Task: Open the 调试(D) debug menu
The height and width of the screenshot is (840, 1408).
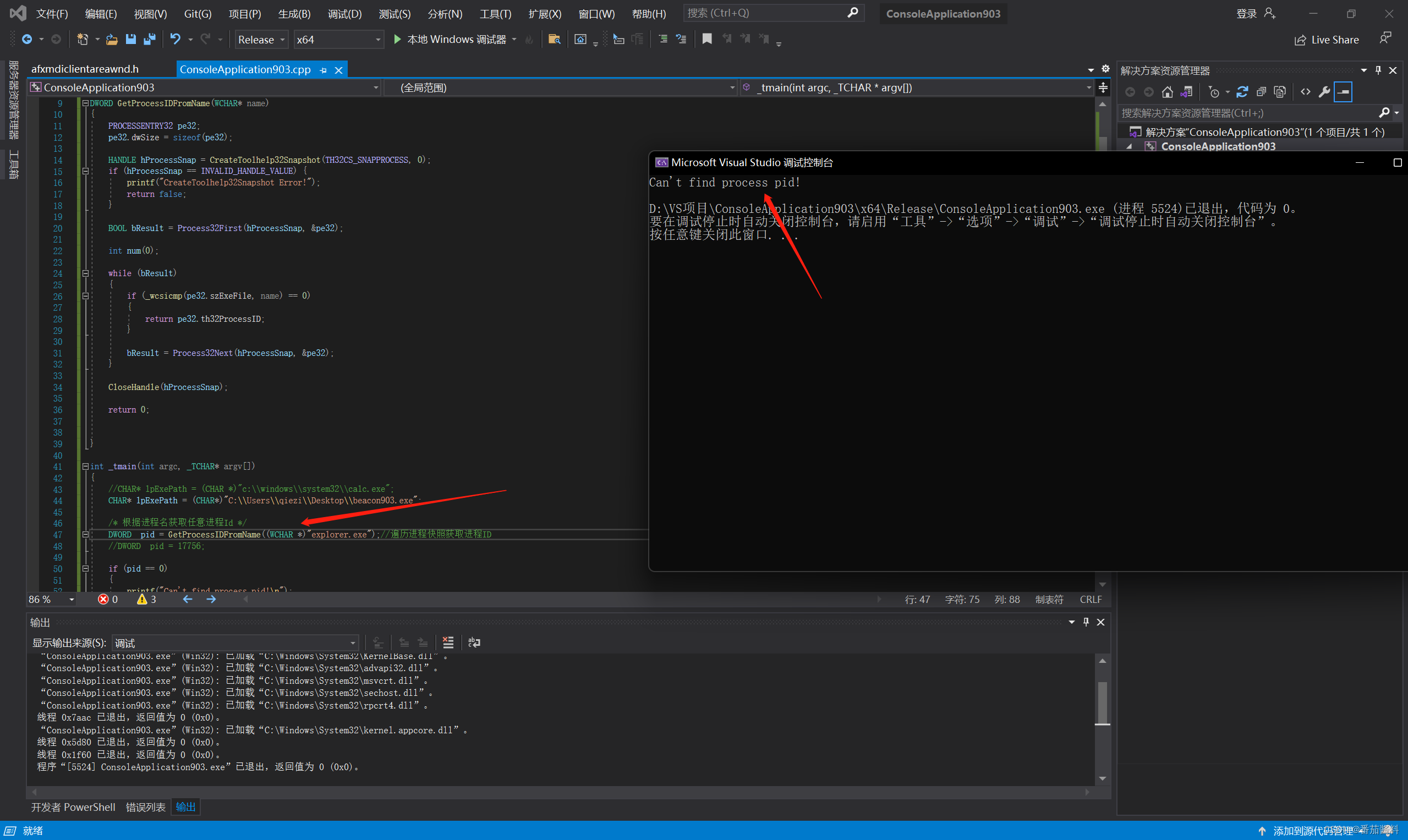Action: point(344,14)
